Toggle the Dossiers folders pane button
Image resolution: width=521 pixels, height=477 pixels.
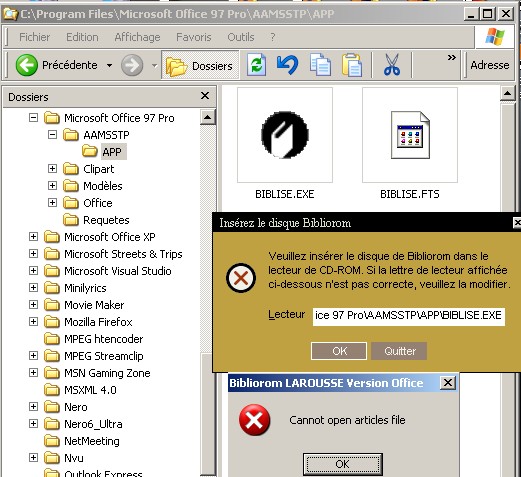point(200,65)
